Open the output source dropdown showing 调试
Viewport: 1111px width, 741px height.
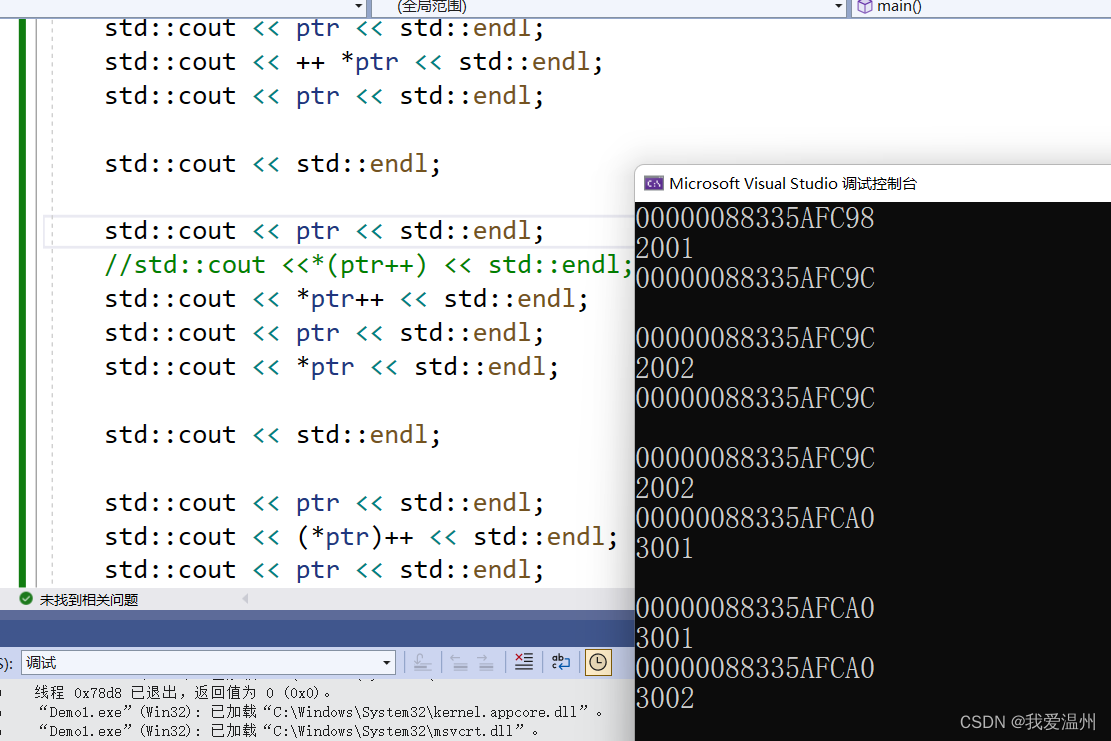click(x=208, y=662)
